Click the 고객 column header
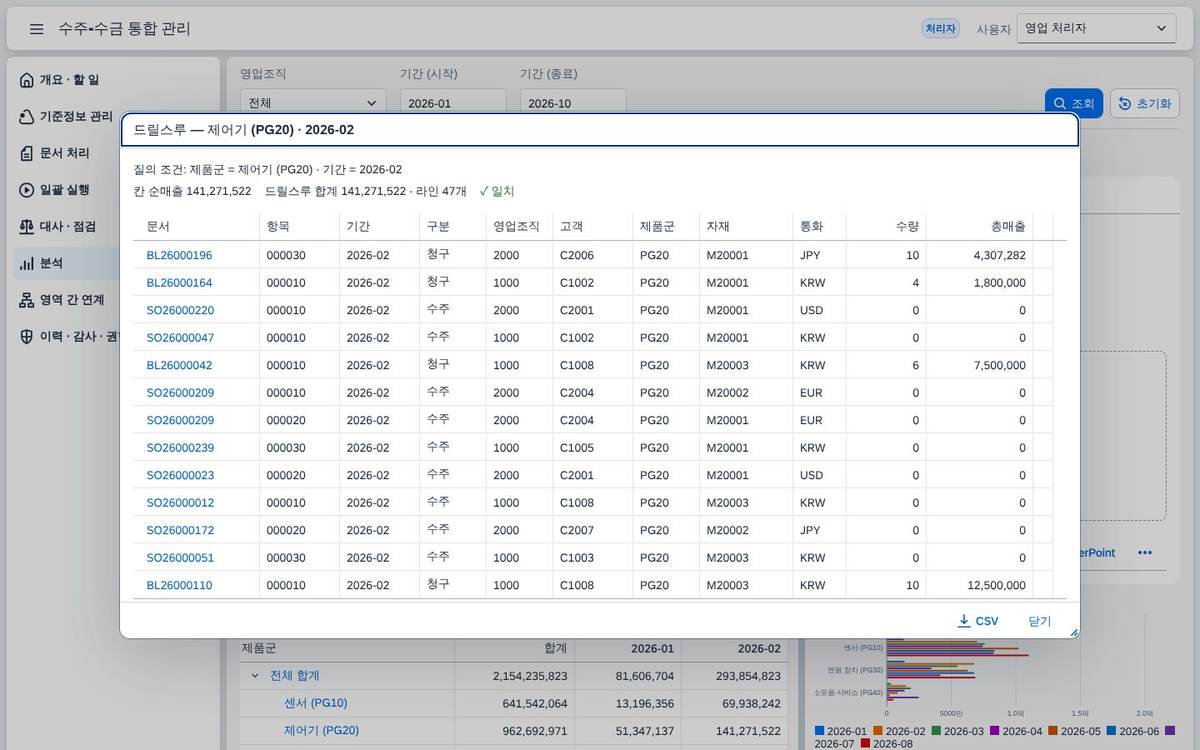Screen dimensions: 1200x750 (x=592, y=226)
